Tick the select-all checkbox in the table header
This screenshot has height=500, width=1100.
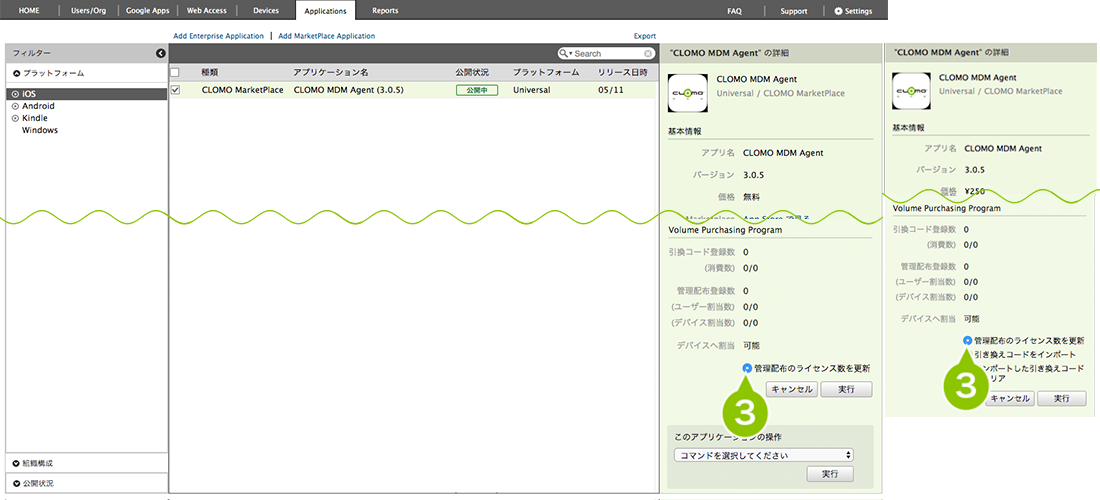click(175, 72)
